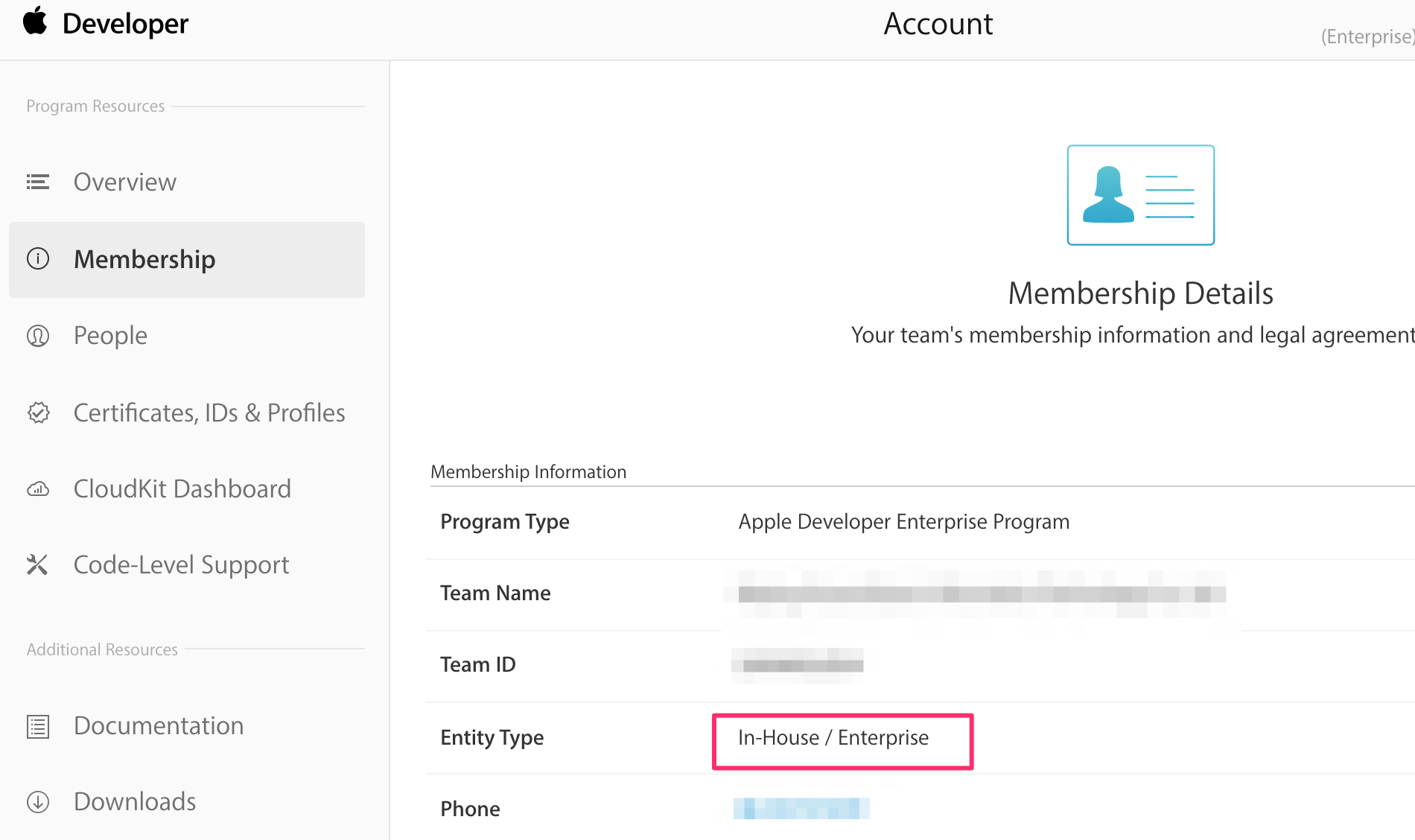Click the blurred Phone number value
The height and width of the screenshot is (840, 1415).
(x=801, y=809)
